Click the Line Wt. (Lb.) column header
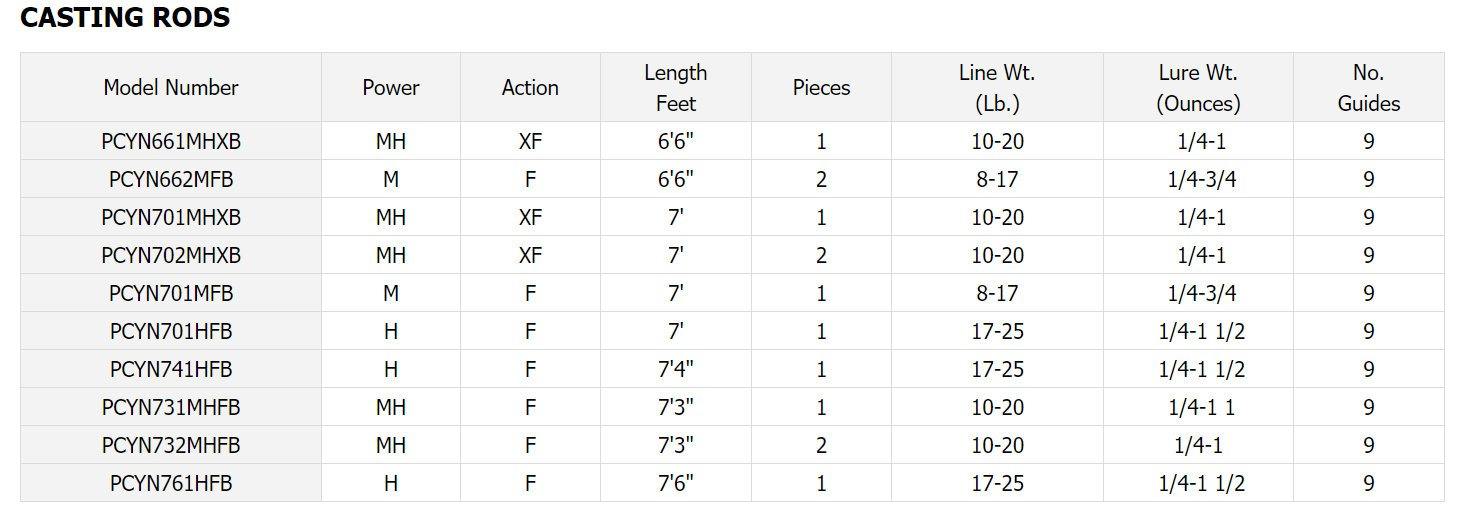Viewport: 1462px width, 513px height. pos(997,88)
